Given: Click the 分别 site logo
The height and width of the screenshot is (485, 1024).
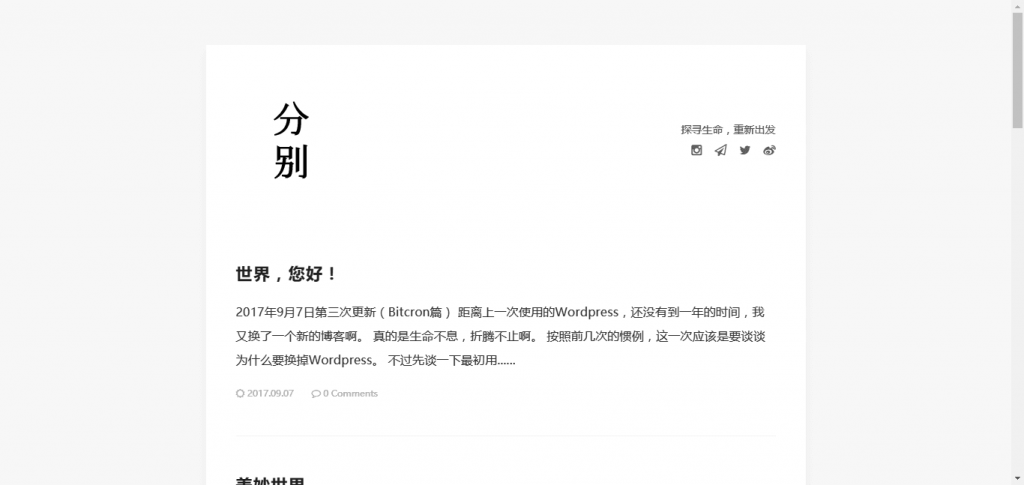Looking at the screenshot, I should 291,142.
